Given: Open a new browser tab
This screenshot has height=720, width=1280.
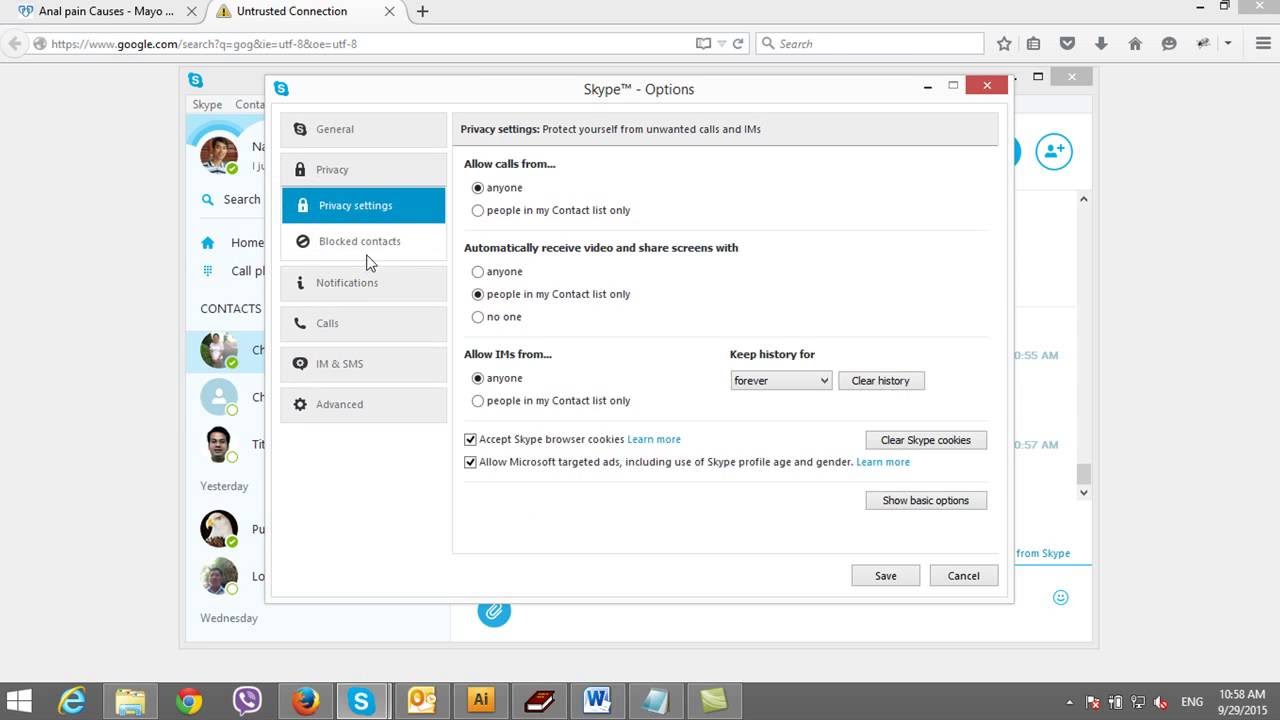Looking at the screenshot, I should [x=423, y=11].
